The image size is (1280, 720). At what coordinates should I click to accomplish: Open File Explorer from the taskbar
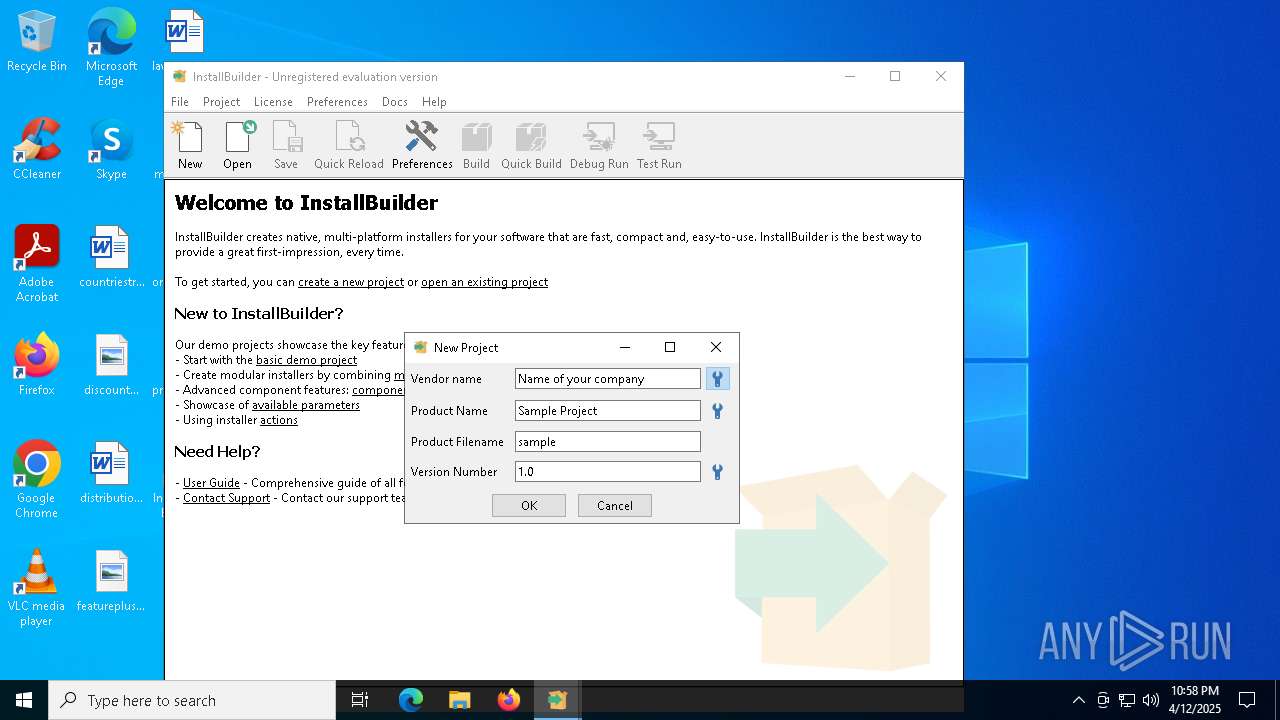459,700
